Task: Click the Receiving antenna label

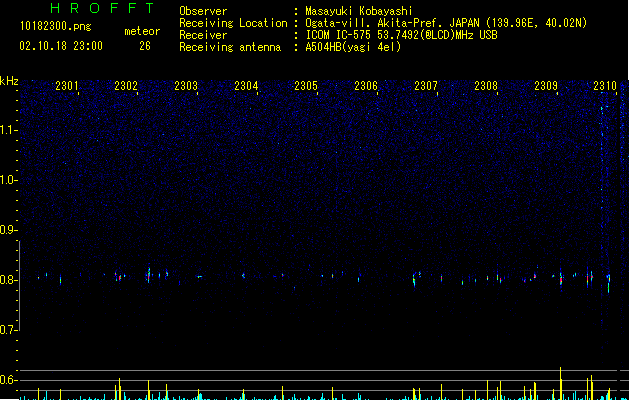Action: (x=230, y=47)
